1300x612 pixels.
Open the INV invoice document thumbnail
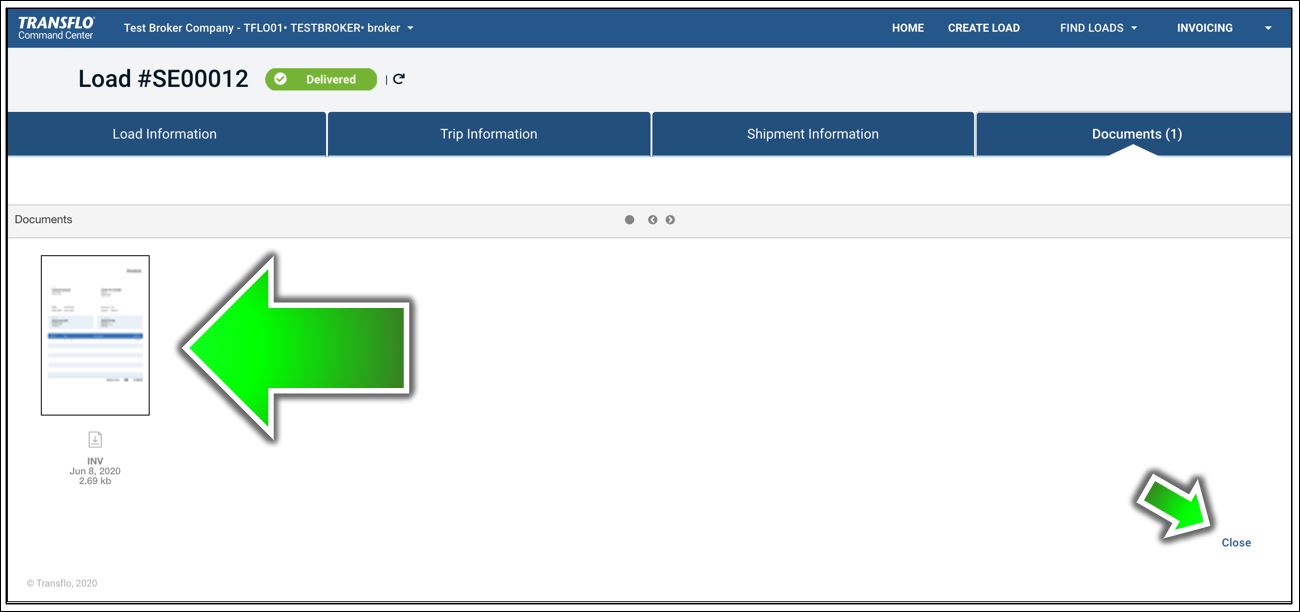pyautogui.click(x=94, y=335)
